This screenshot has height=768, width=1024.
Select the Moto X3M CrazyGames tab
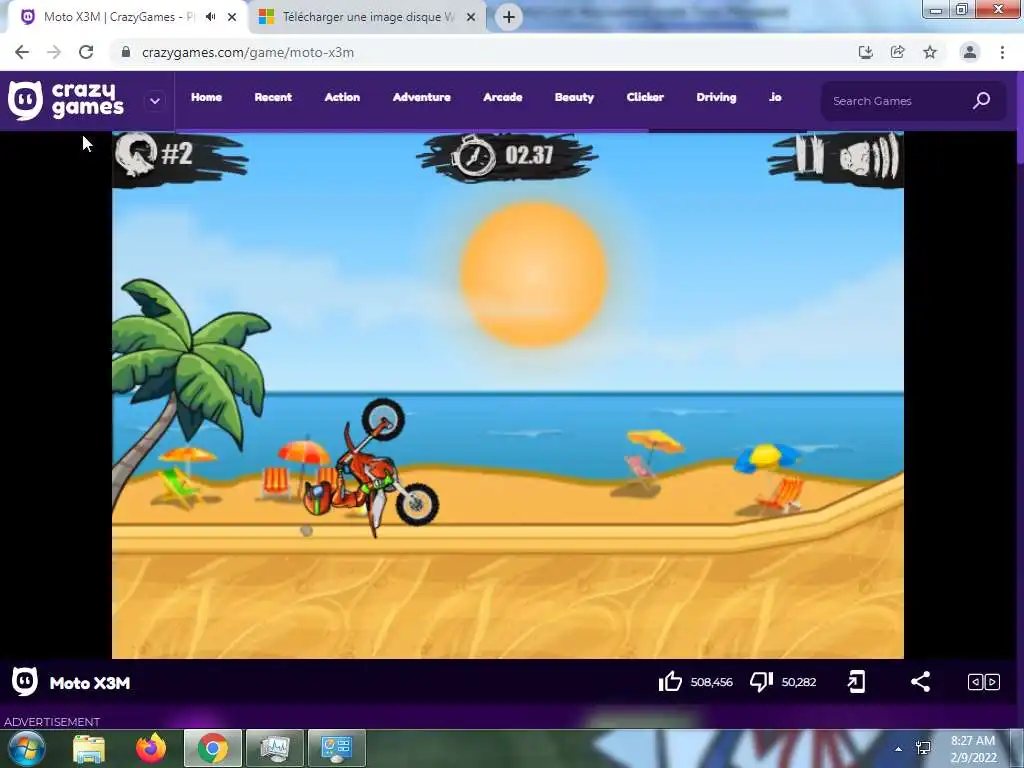click(x=118, y=17)
